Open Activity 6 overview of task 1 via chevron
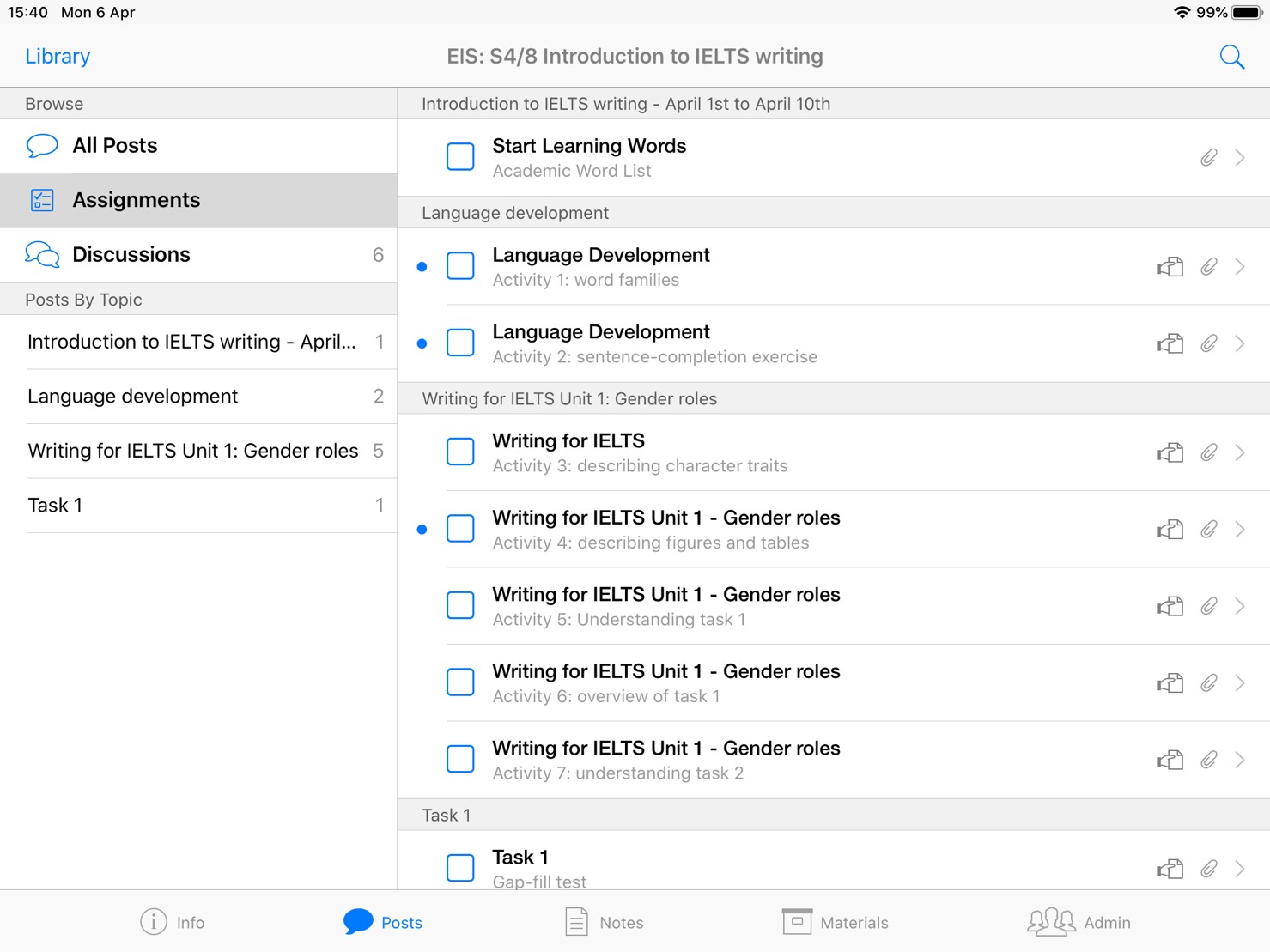Screen dimensions: 1270x952 [1240, 683]
